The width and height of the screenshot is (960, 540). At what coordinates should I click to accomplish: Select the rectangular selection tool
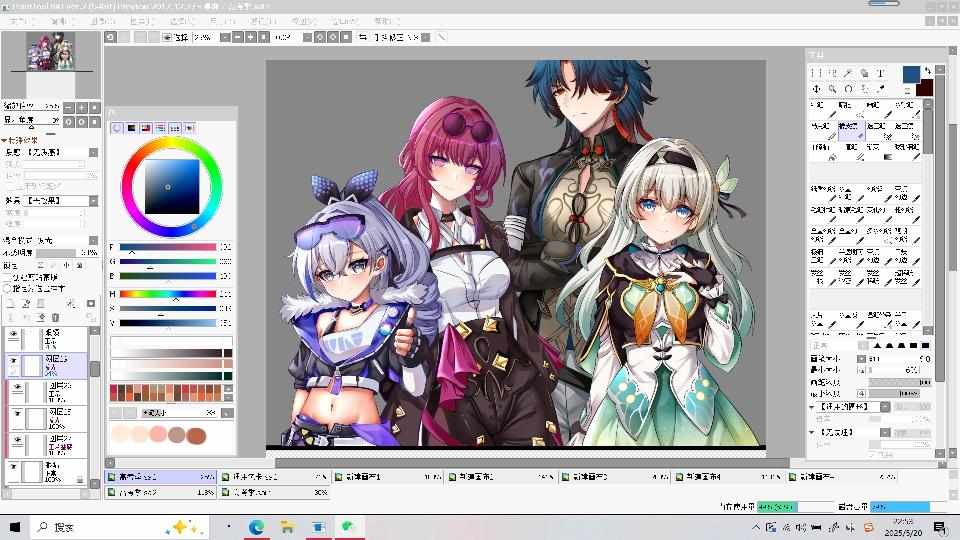[x=816, y=73]
